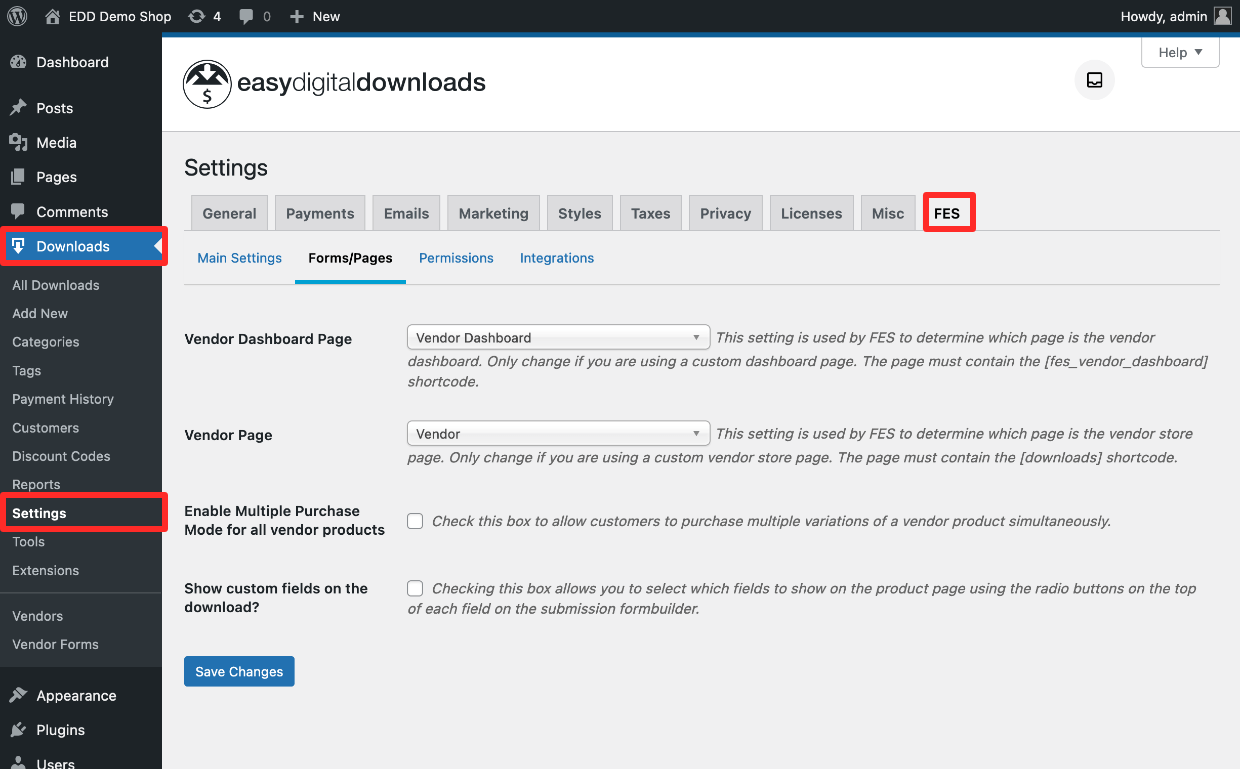The image size is (1240, 769).
Task: Open Posts menu item
Action: (81, 108)
